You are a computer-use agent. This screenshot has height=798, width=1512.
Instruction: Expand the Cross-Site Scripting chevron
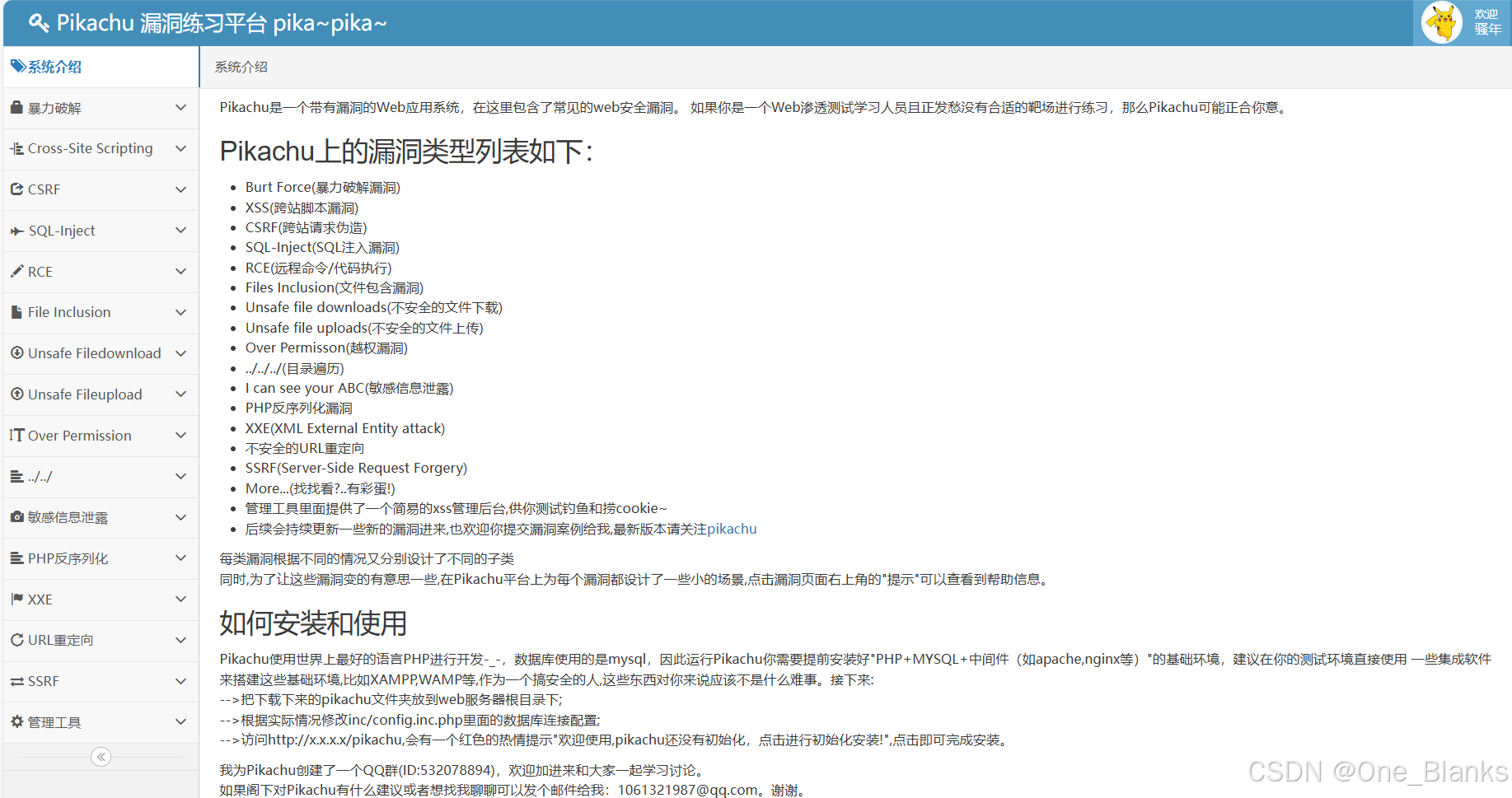[x=181, y=148]
